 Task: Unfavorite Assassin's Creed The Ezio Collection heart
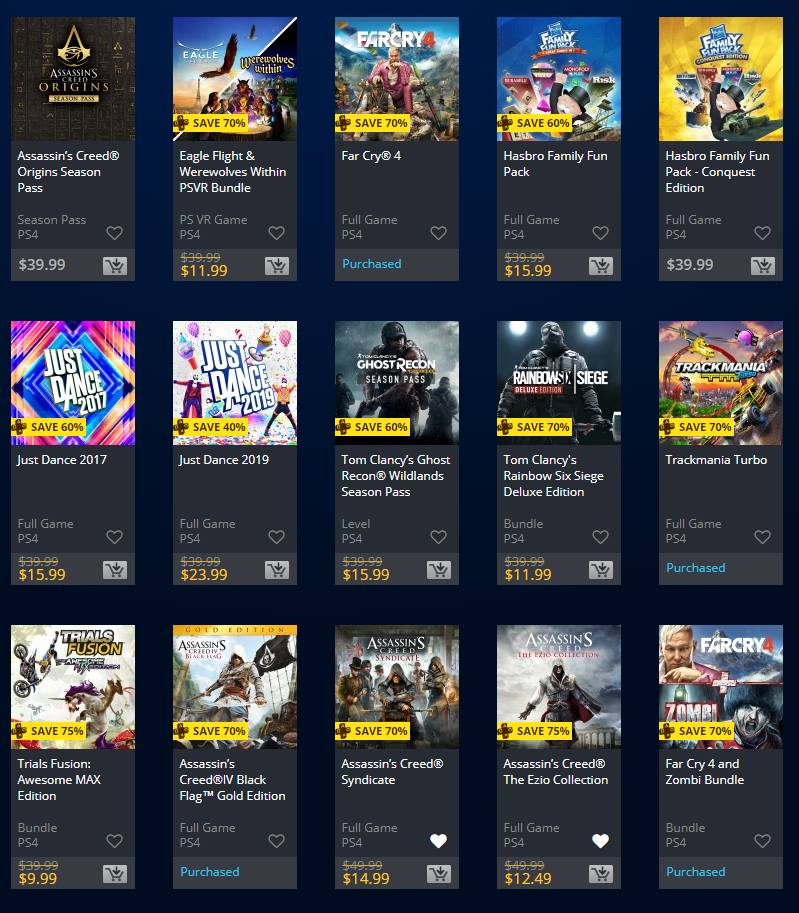pos(600,841)
